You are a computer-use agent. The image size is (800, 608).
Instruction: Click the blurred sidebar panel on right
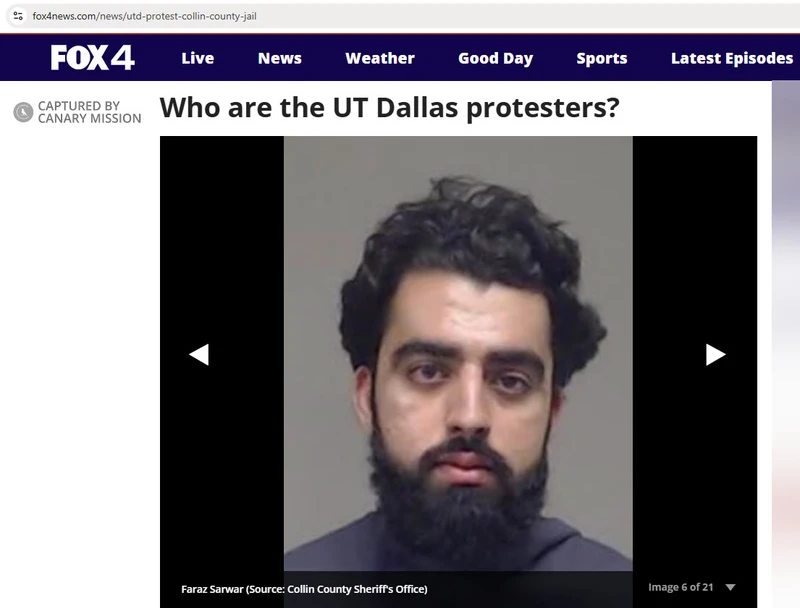click(x=786, y=344)
